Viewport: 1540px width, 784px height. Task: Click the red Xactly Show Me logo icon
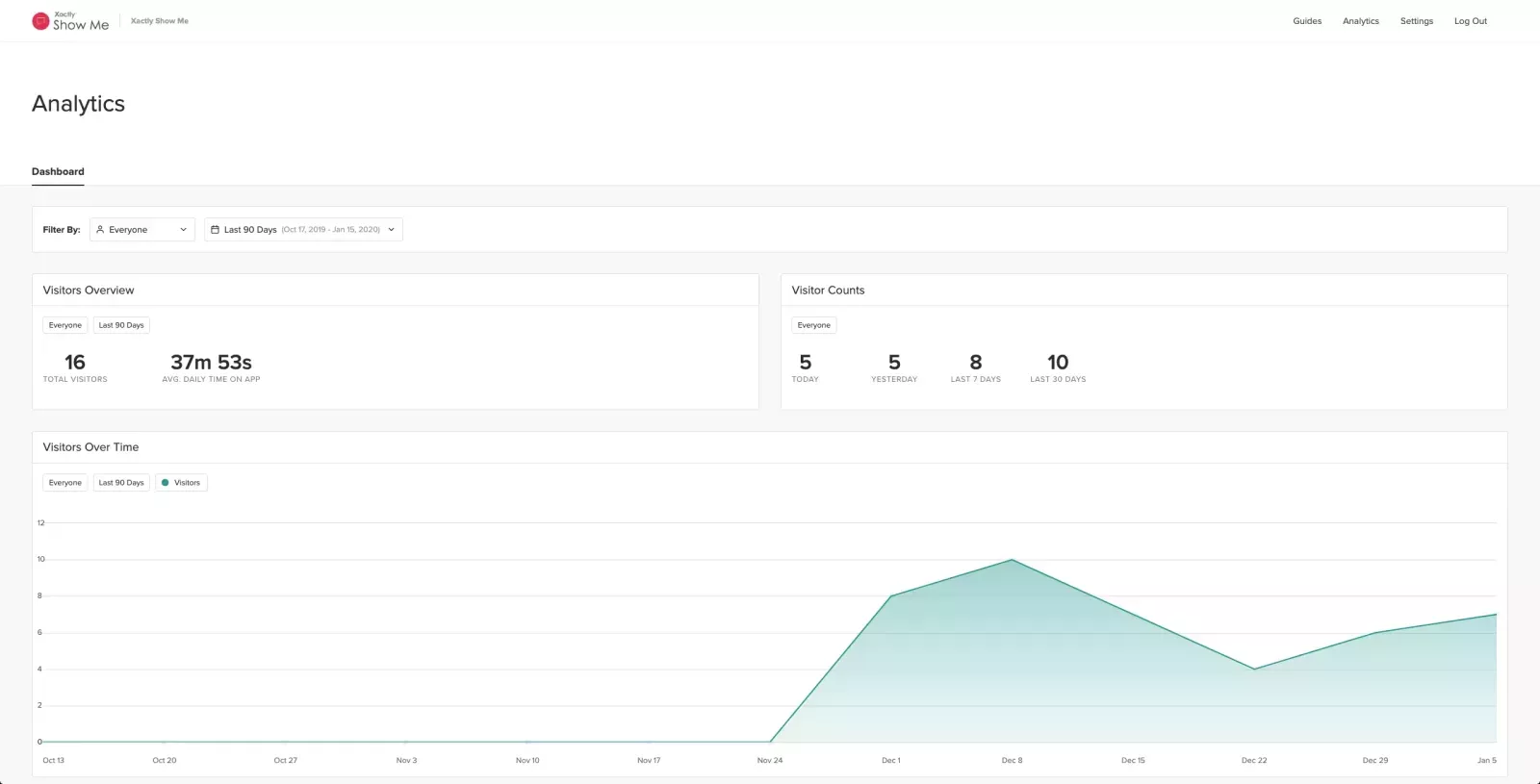click(x=40, y=21)
